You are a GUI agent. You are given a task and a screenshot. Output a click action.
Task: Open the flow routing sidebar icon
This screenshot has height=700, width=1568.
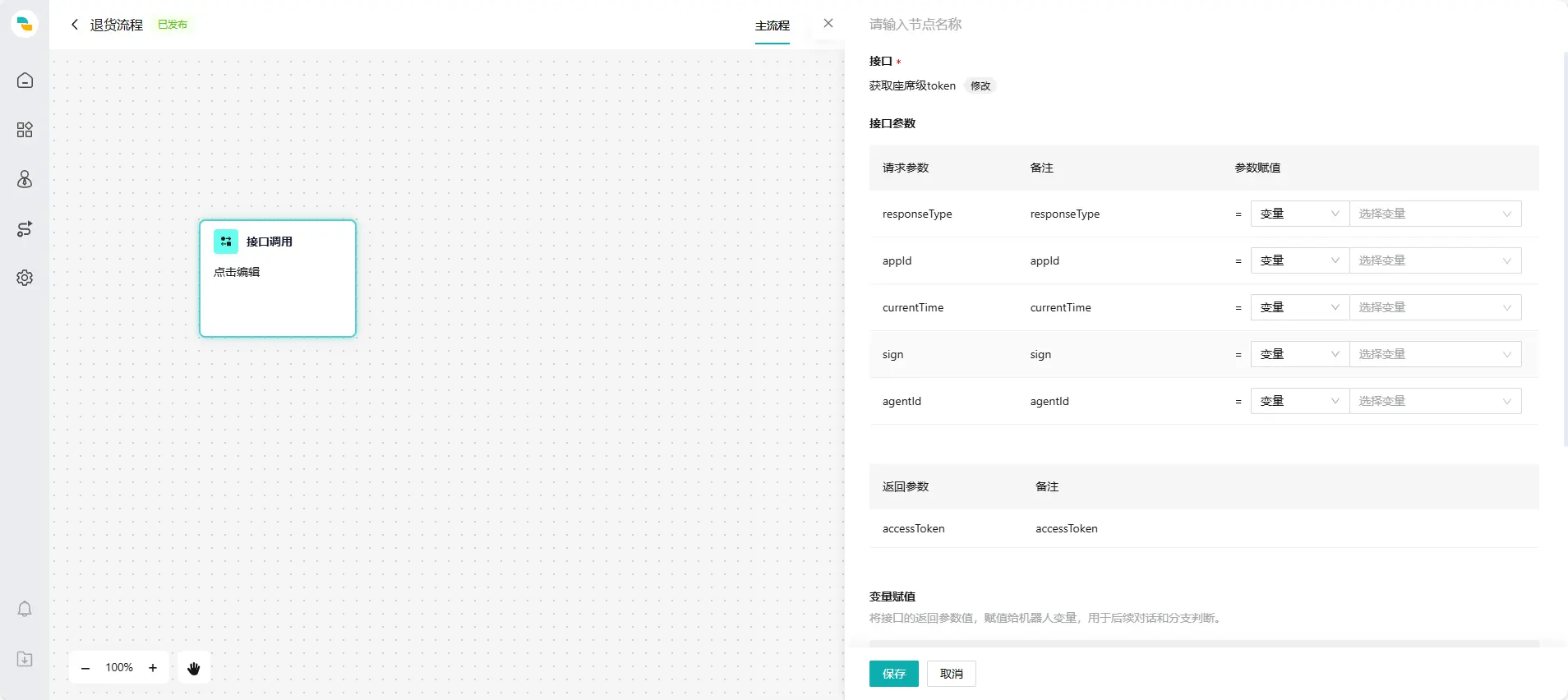[x=25, y=228]
